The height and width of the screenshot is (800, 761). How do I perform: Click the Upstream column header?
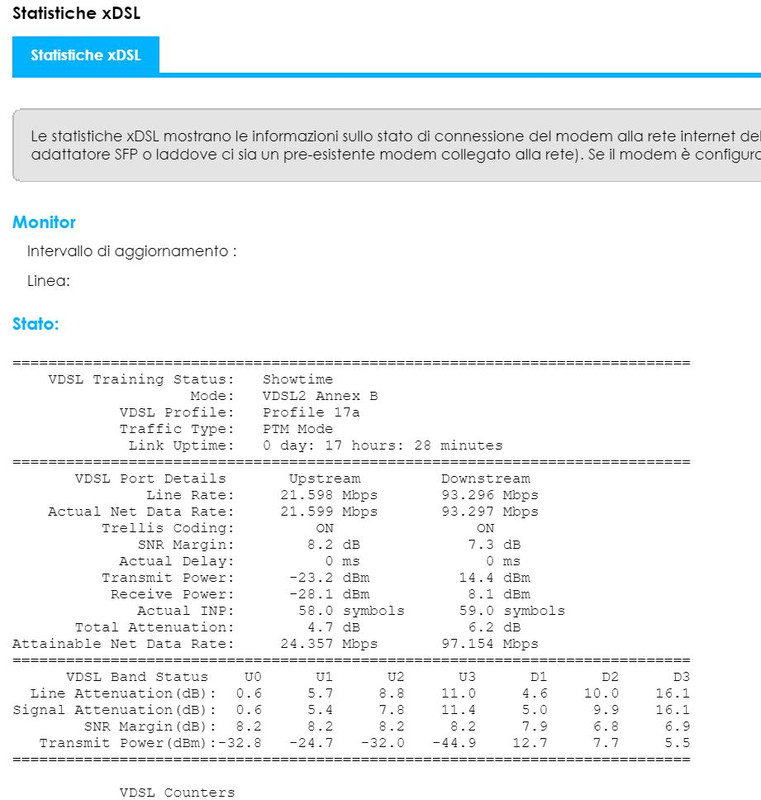point(324,478)
